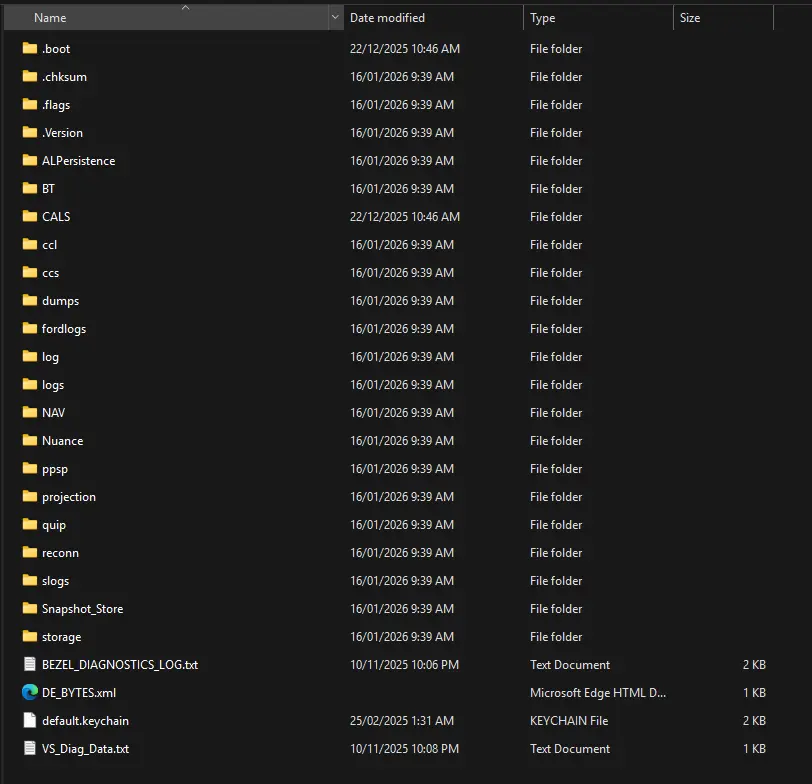This screenshot has width=812, height=784.
Task: Sort by the Date modified column header
Action: [433, 17]
